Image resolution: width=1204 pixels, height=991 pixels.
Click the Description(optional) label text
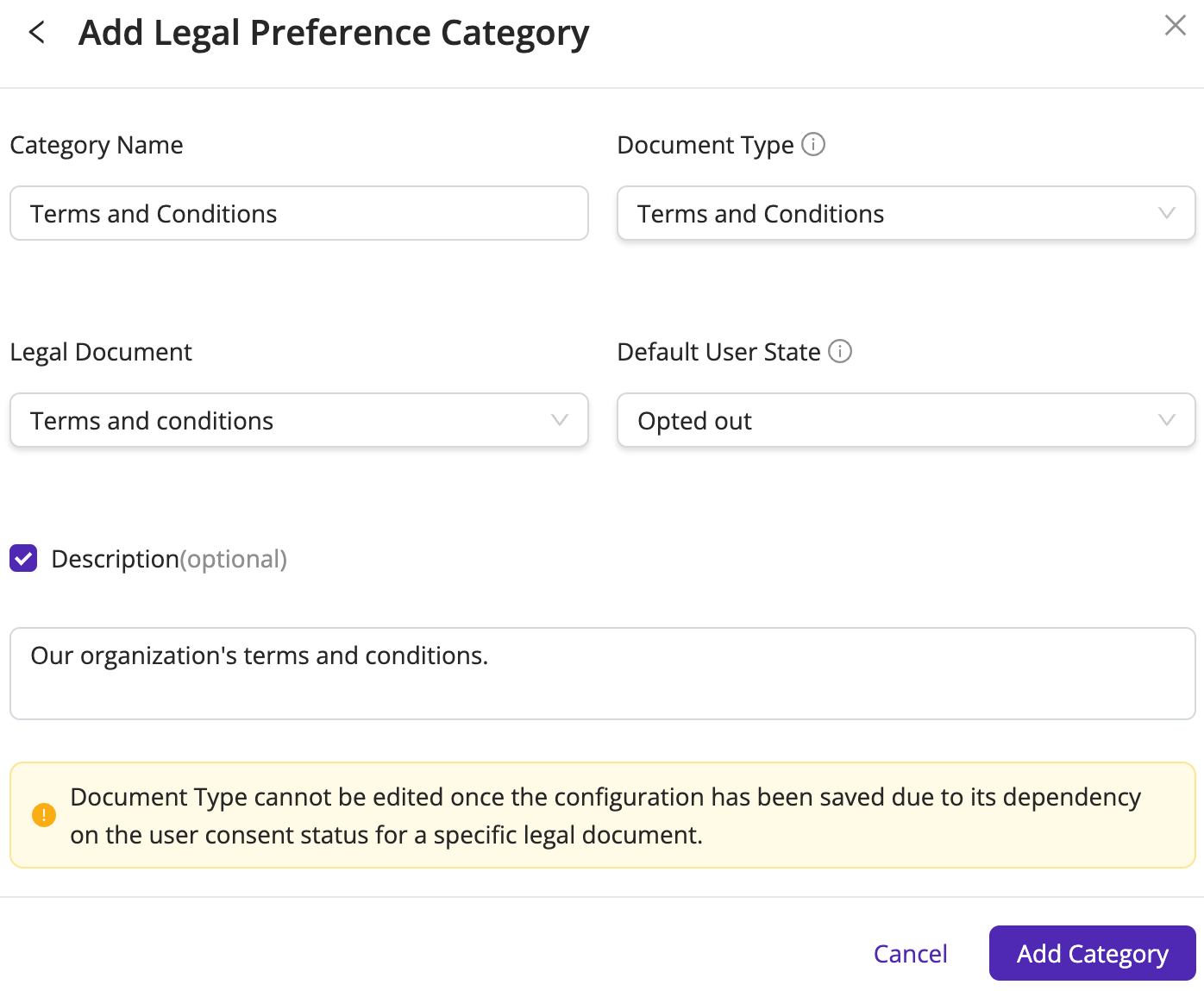[169, 559]
